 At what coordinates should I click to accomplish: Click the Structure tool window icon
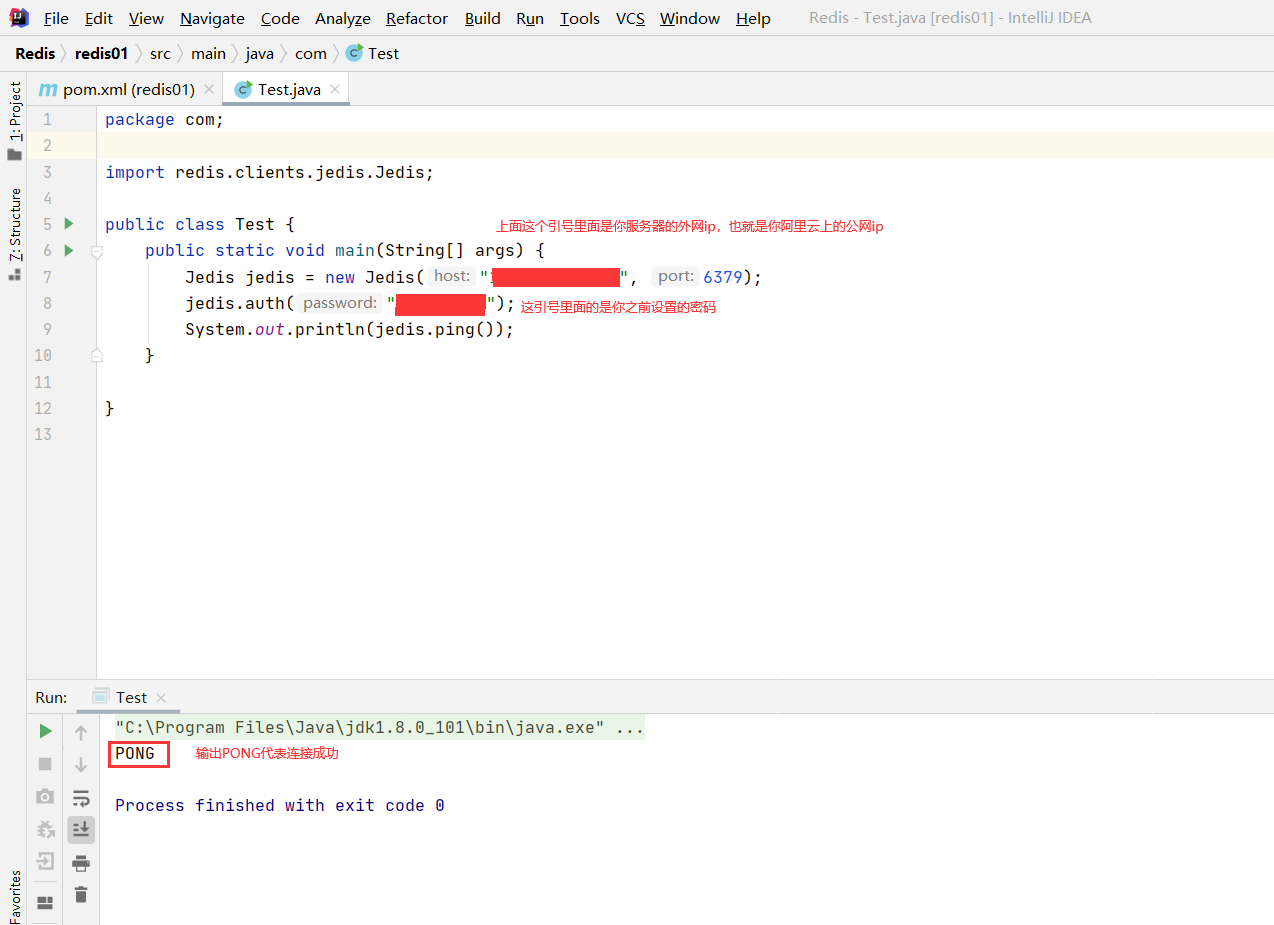14,274
